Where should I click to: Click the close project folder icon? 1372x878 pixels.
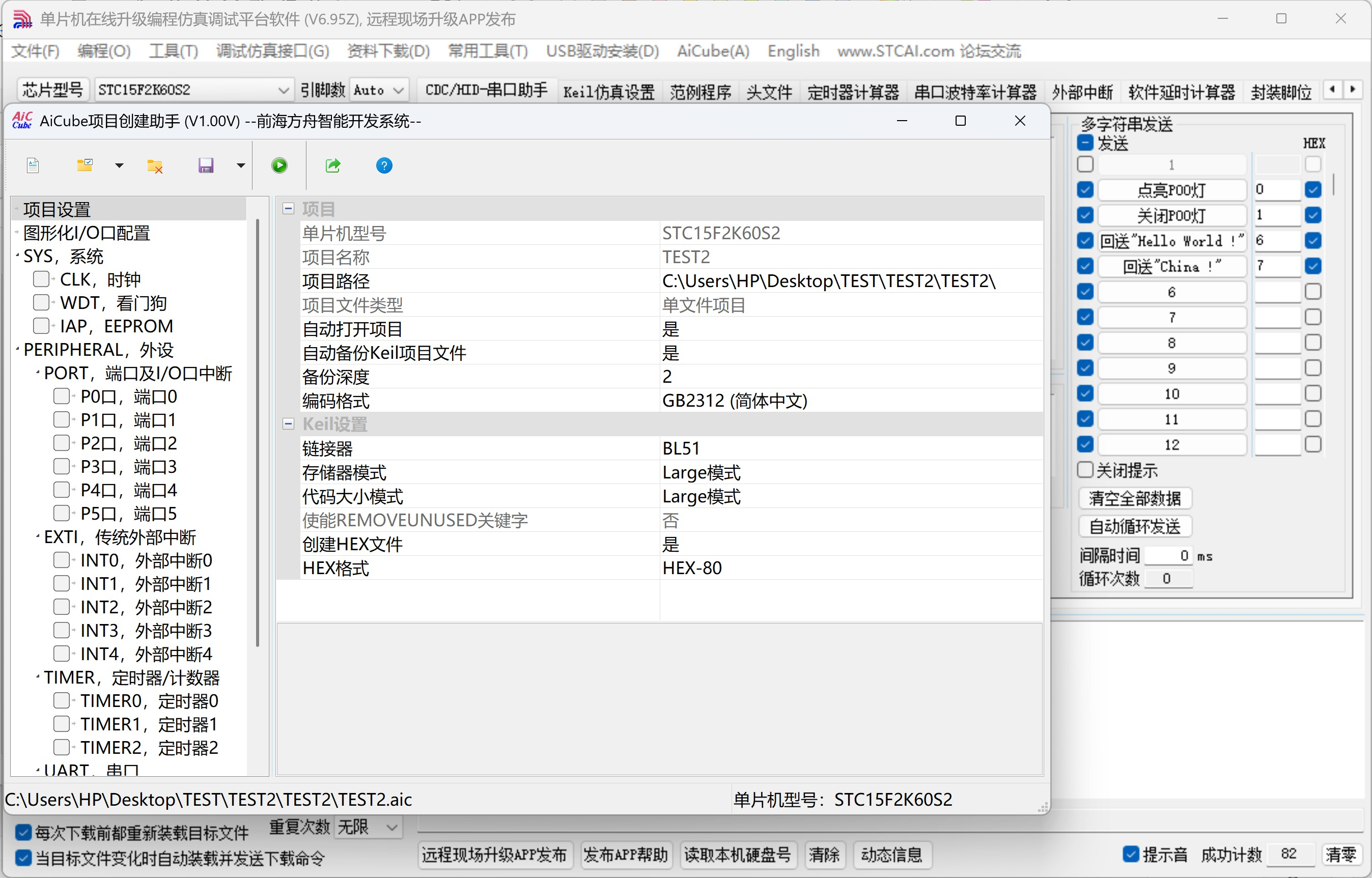(155, 166)
